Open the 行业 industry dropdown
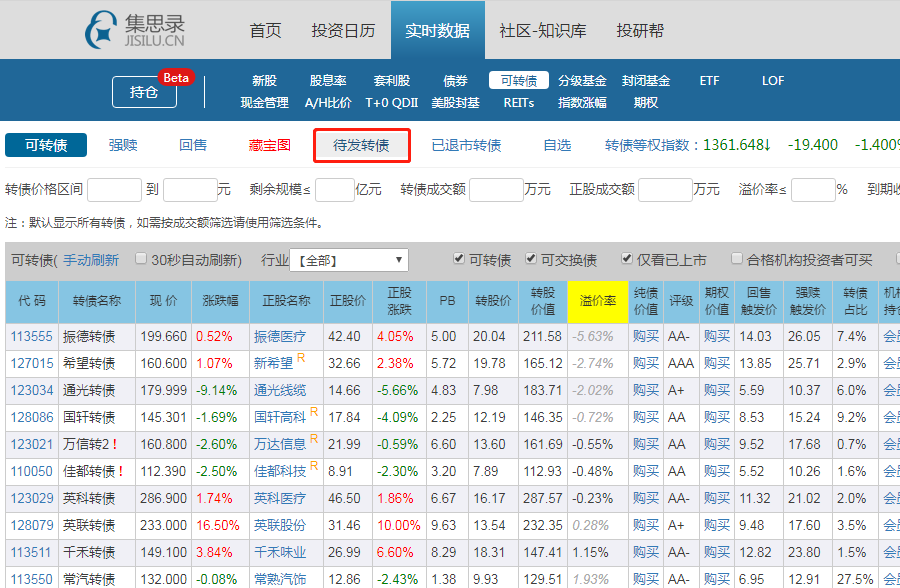Image resolution: width=900 pixels, height=588 pixels. pyautogui.click(x=351, y=258)
